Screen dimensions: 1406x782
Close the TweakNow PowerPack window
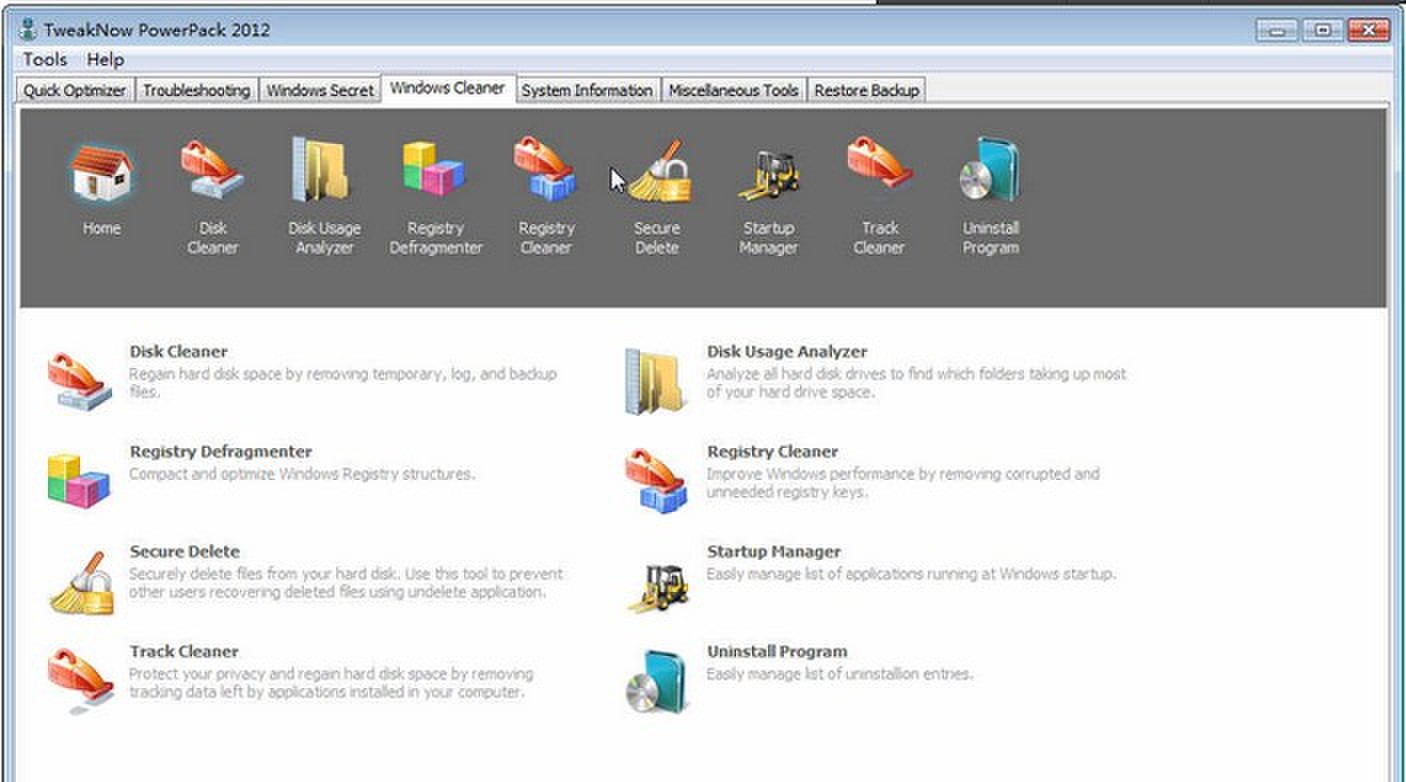click(1369, 31)
